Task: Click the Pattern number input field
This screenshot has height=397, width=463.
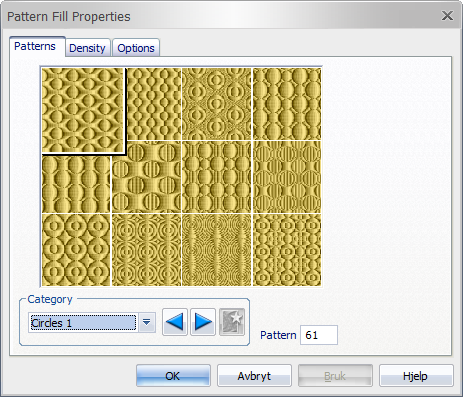Action: (x=319, y=335)
